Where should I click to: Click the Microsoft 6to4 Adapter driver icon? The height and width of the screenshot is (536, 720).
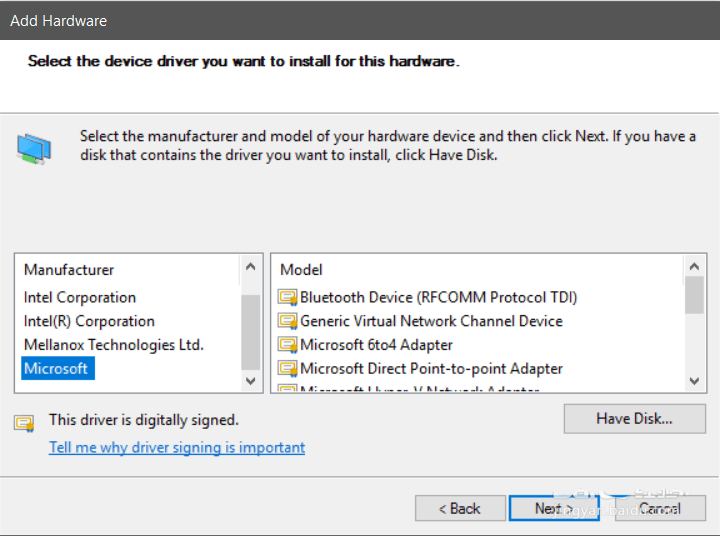(x=288, y=345)
